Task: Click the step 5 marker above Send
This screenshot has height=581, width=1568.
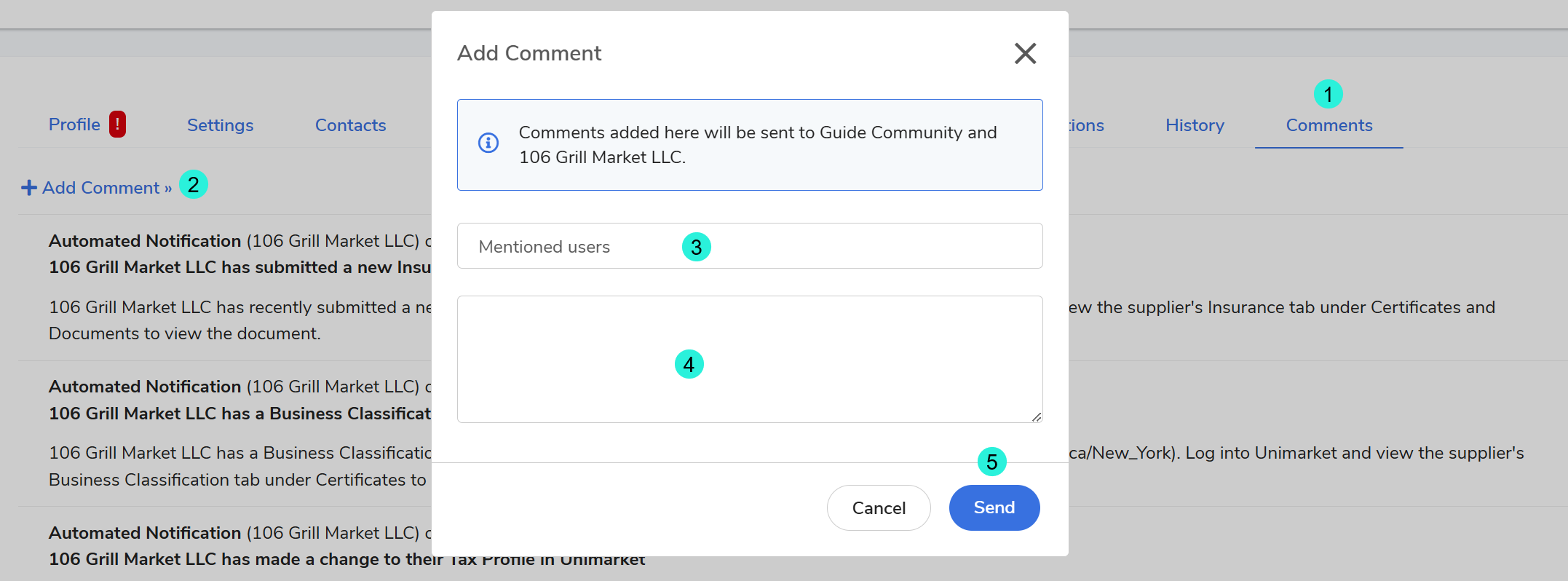Action: pos(991,462)
